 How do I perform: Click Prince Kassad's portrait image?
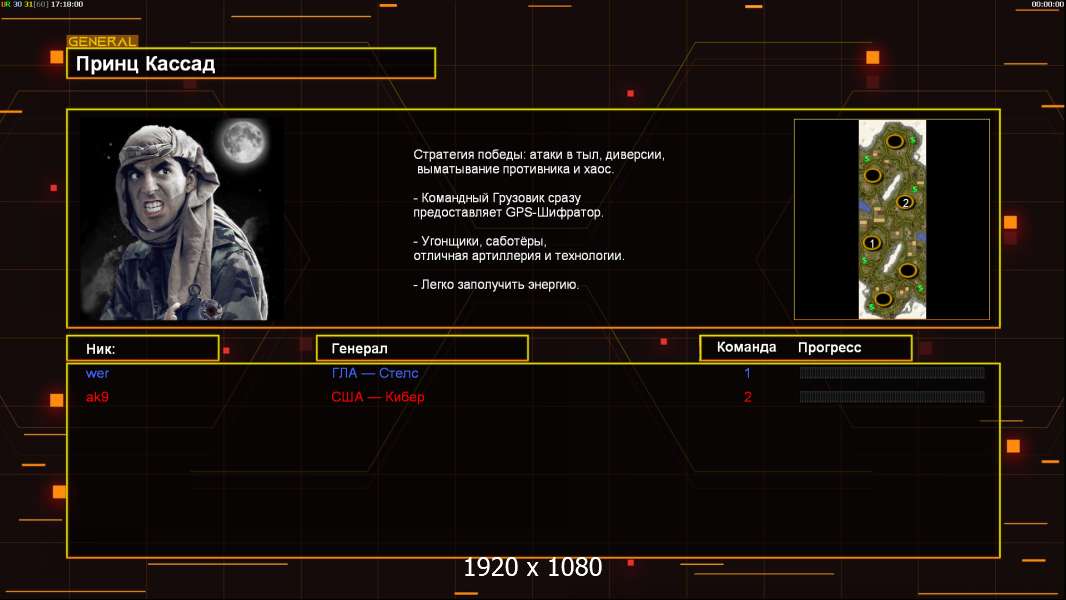(x=180, y=219)
